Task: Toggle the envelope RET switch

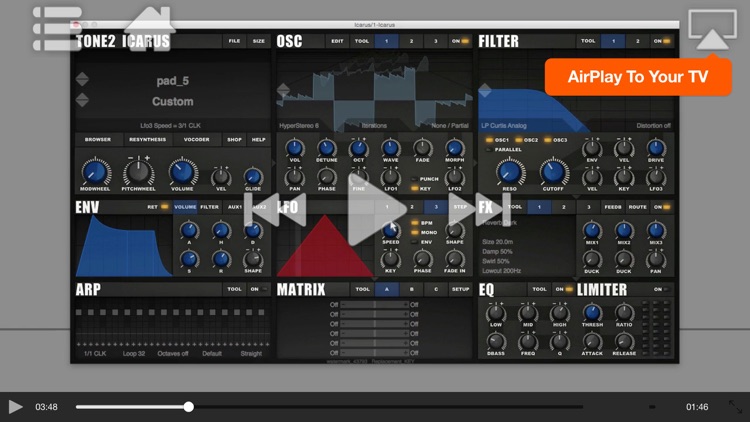Action: 158,207
